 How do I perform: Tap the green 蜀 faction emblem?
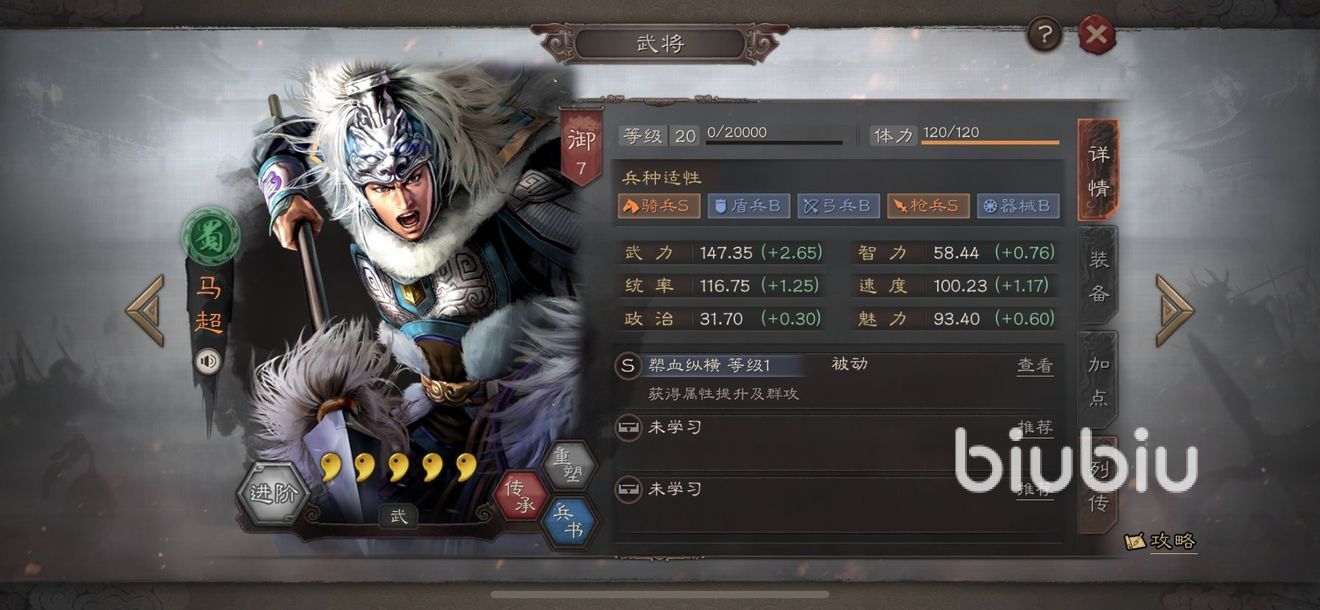(208, 236)
